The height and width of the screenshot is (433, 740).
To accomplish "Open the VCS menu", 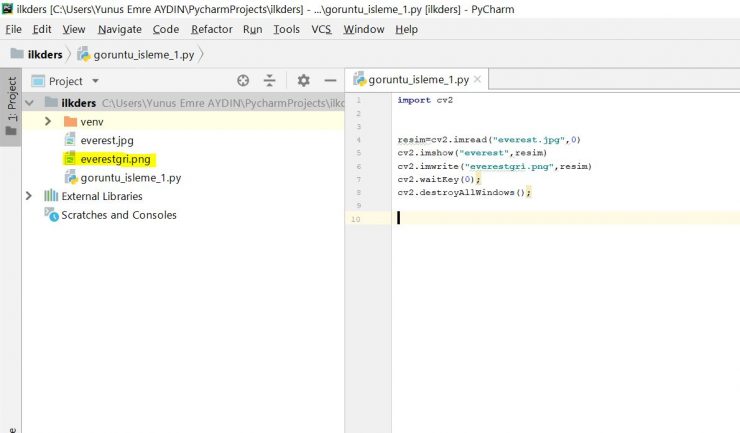I will point(321,30).
